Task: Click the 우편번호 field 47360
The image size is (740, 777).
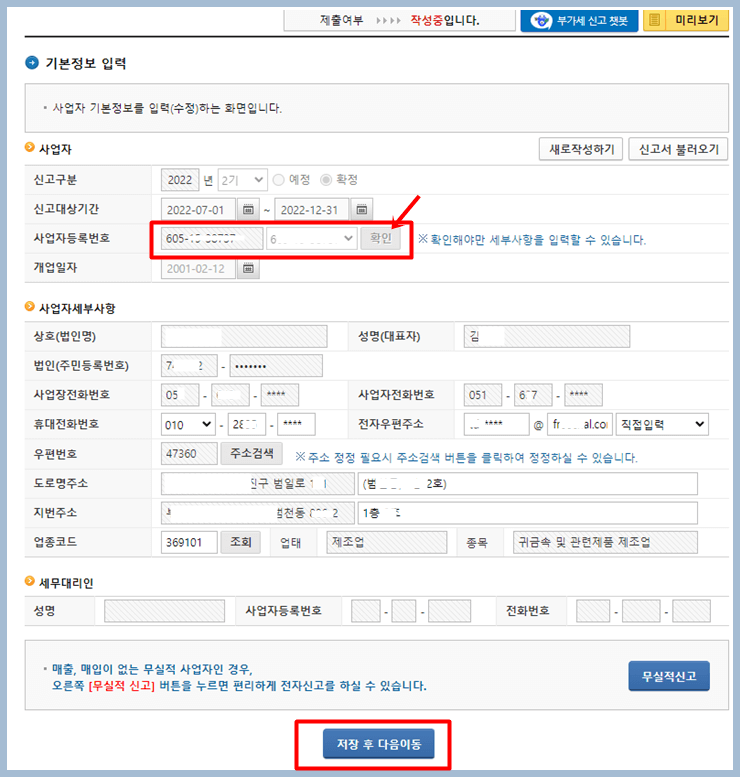Action: pyautogui.click(x=189, y=453)
